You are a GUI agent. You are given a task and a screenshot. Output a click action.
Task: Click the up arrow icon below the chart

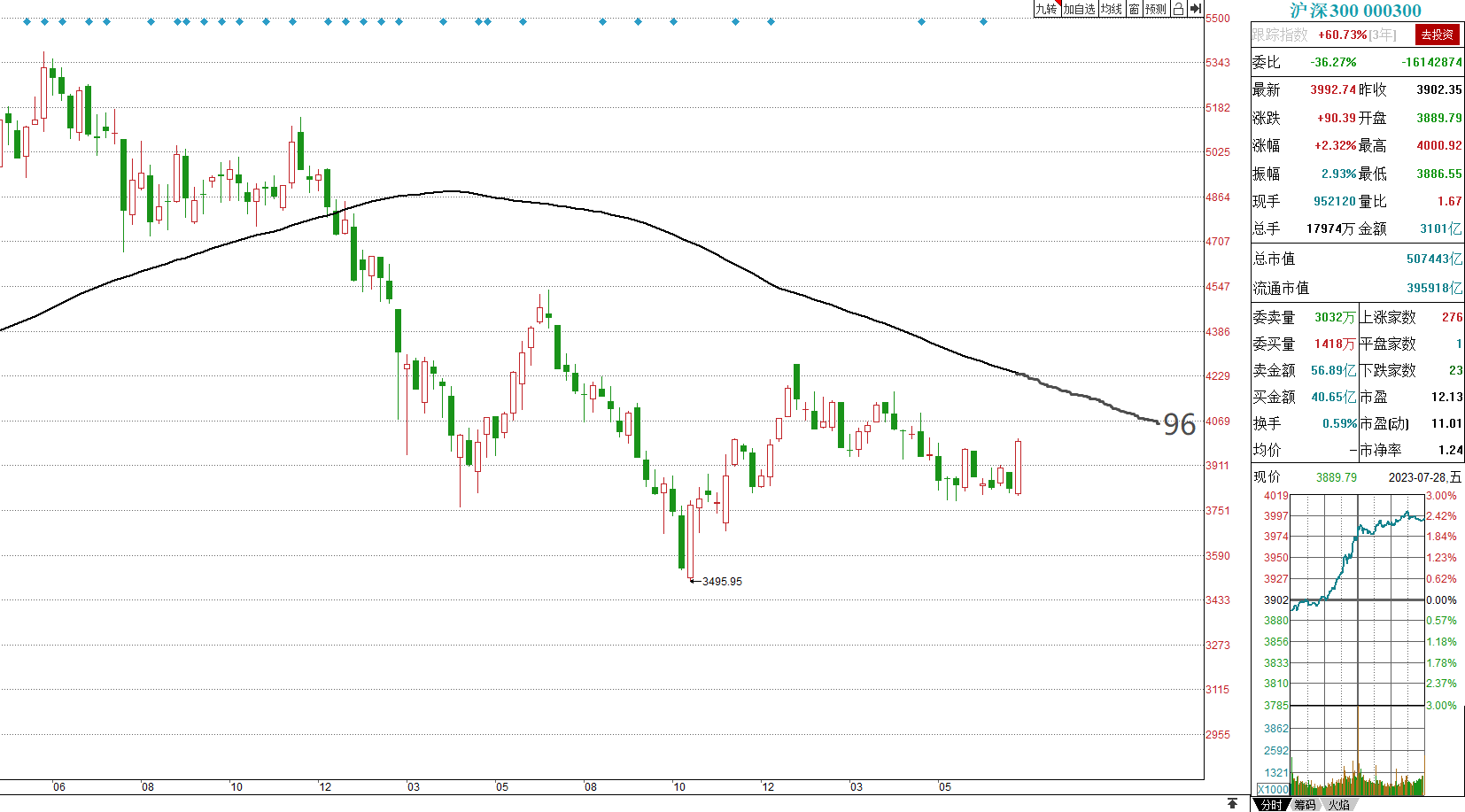click(1232, 803)
